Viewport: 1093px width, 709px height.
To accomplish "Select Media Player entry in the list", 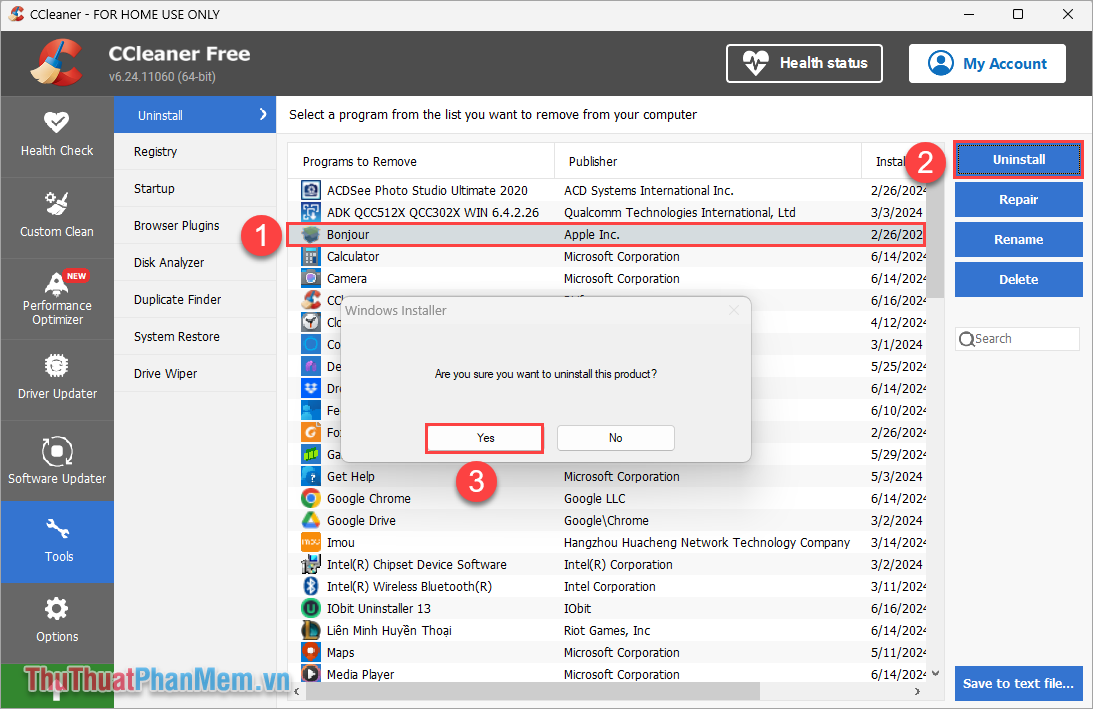I will point(360,674).
